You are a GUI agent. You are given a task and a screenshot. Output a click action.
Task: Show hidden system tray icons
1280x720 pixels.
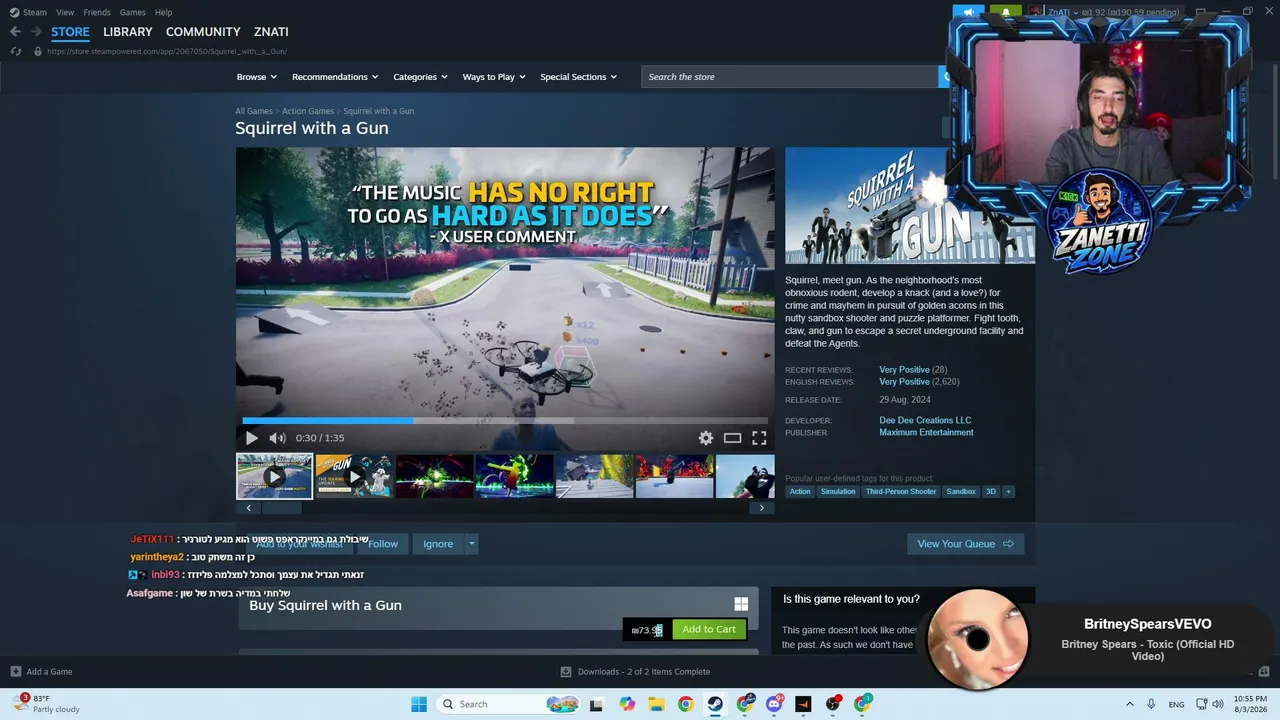tap(1130, 704)
